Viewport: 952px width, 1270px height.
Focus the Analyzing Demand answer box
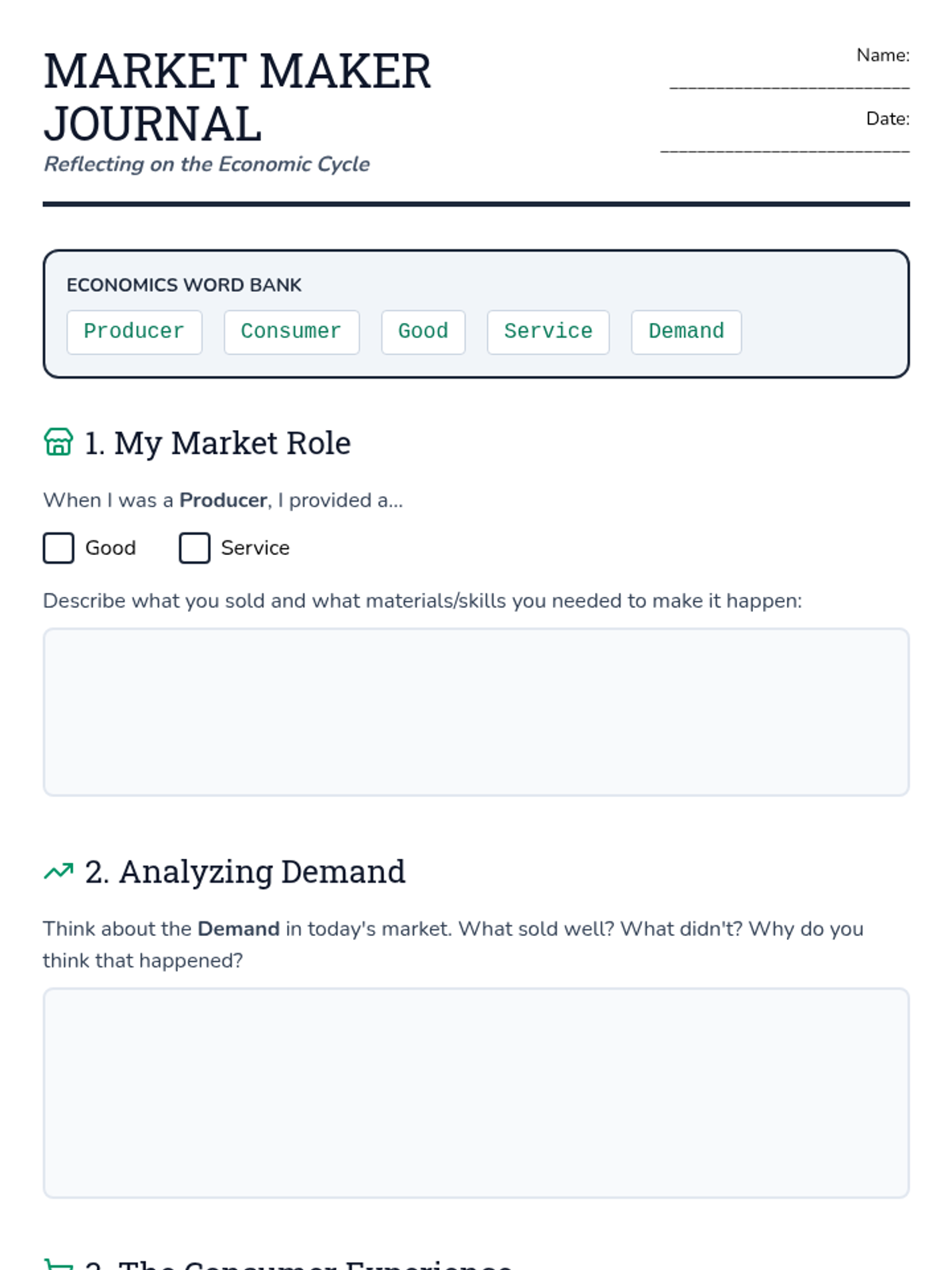(x=476, y=1092)
